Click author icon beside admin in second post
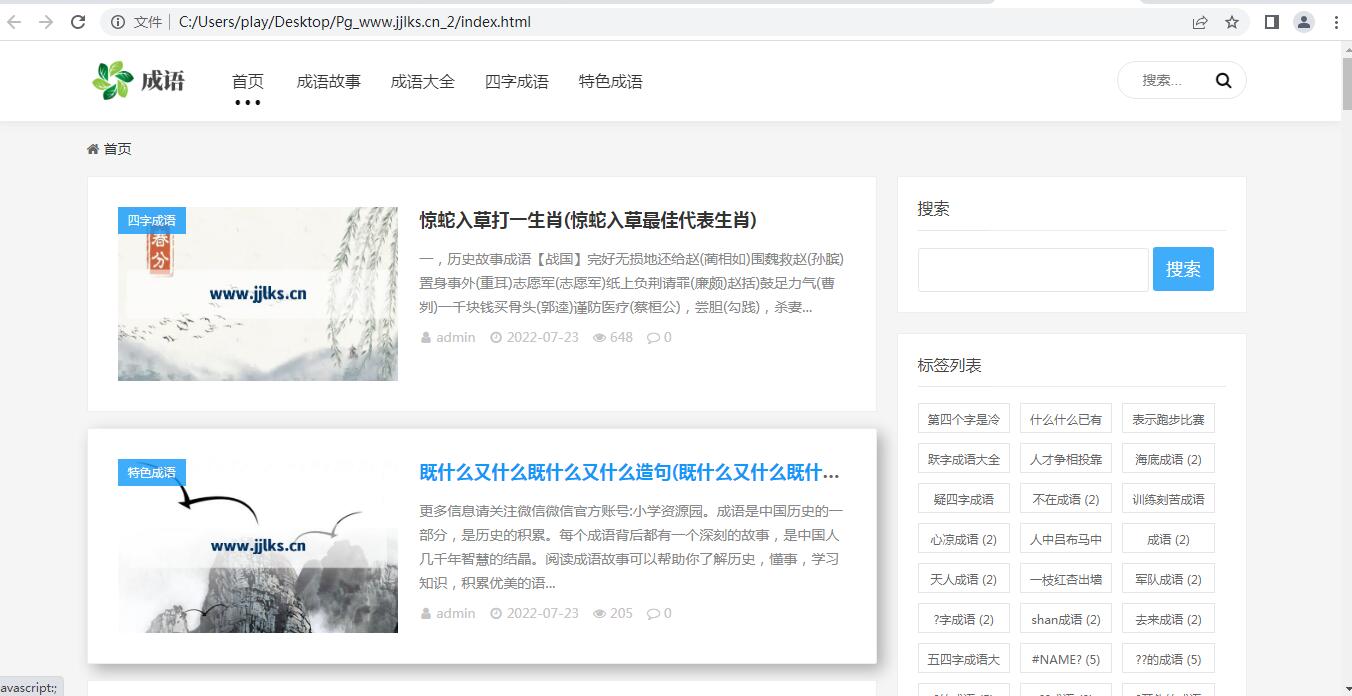The height and width of the screenshot is (696, 1352). [x=426, y=614]
